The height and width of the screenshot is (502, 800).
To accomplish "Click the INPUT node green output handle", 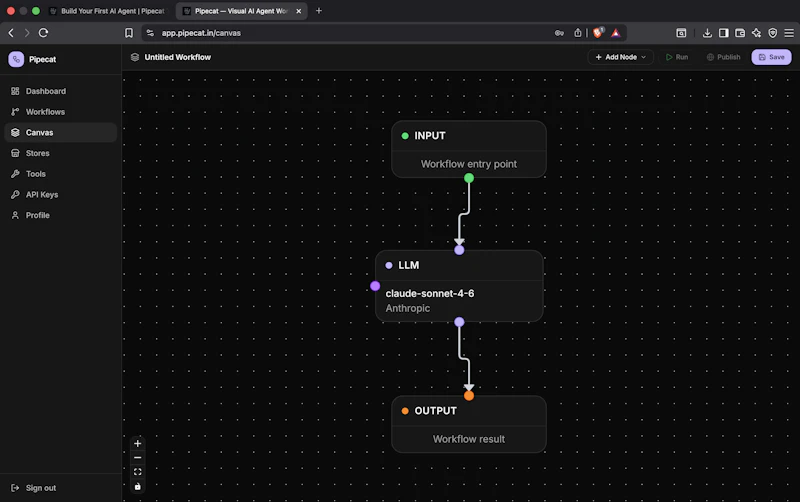I will [x=469, y=178].
